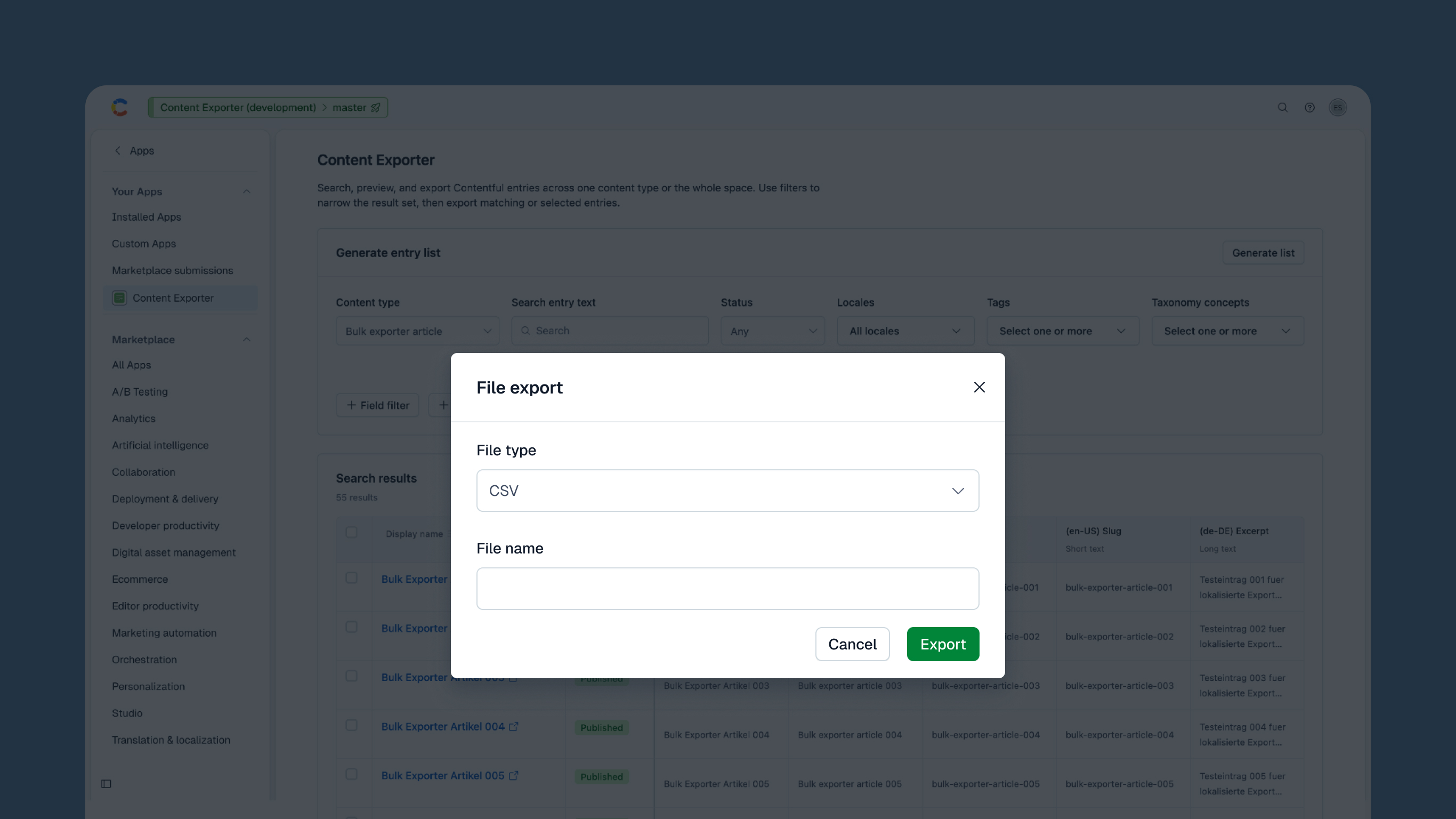Viewport: 1456px width, 819px height.
Task: Open the Tags multi-select dropdown
Action: pyautogui.click(x=1062, y=331)
